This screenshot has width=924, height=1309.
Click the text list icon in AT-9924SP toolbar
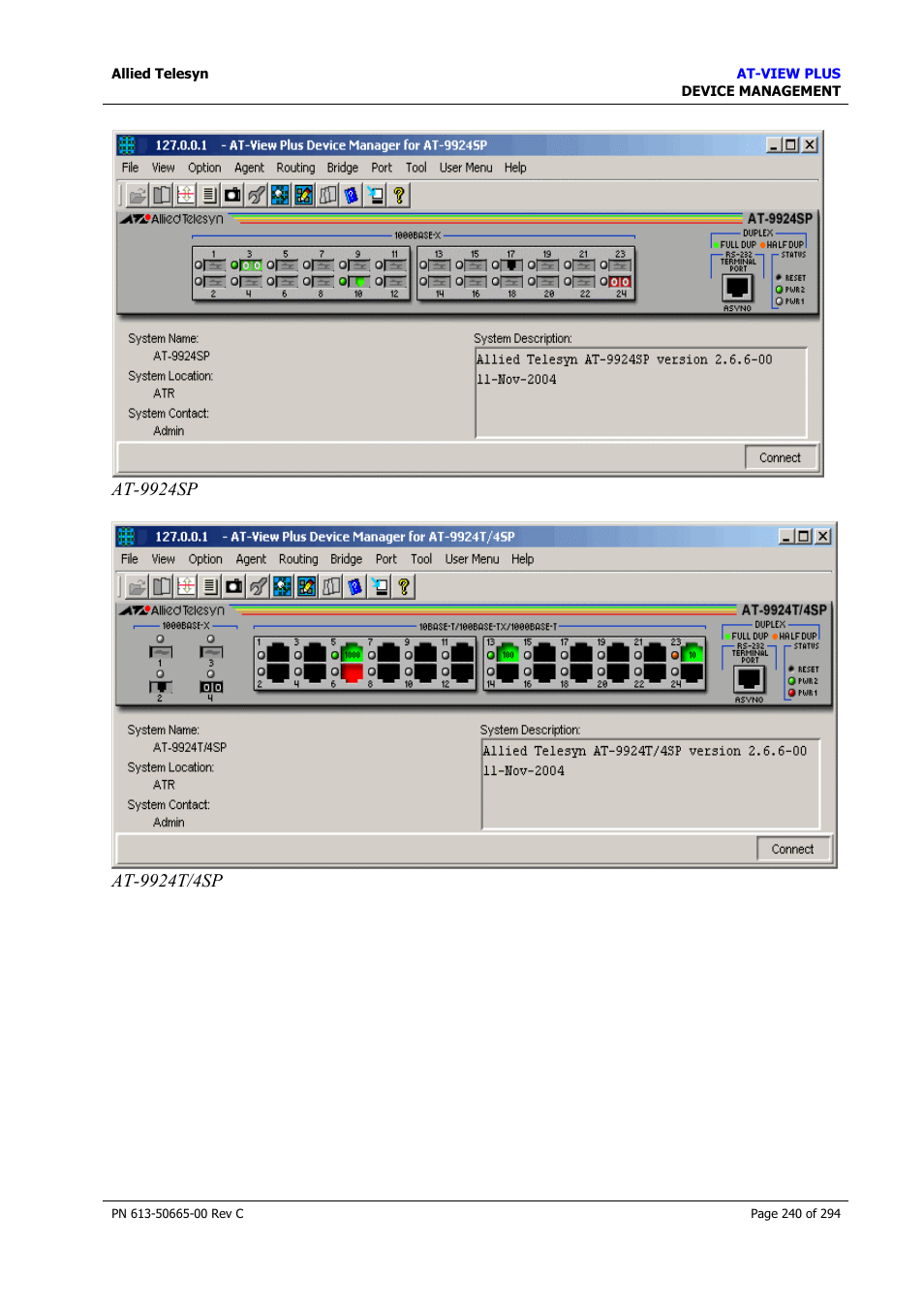[209, 195]
